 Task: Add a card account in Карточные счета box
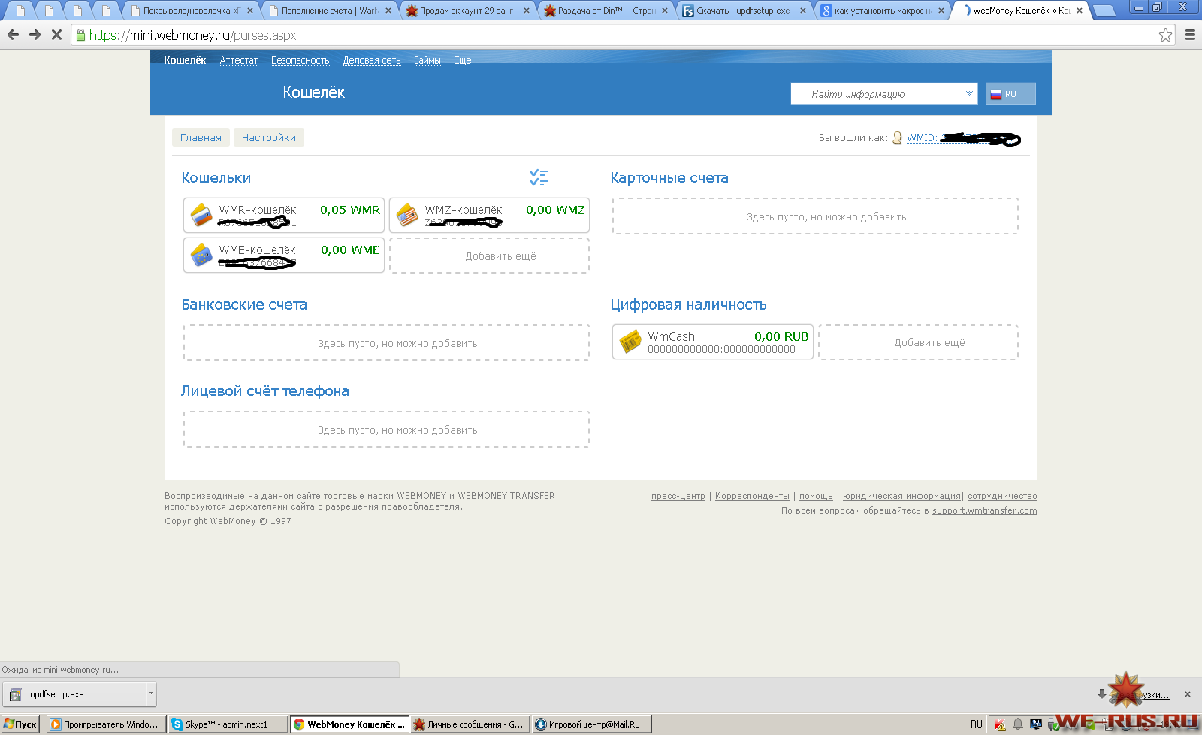pyautogui.click(x=815, y=216)
